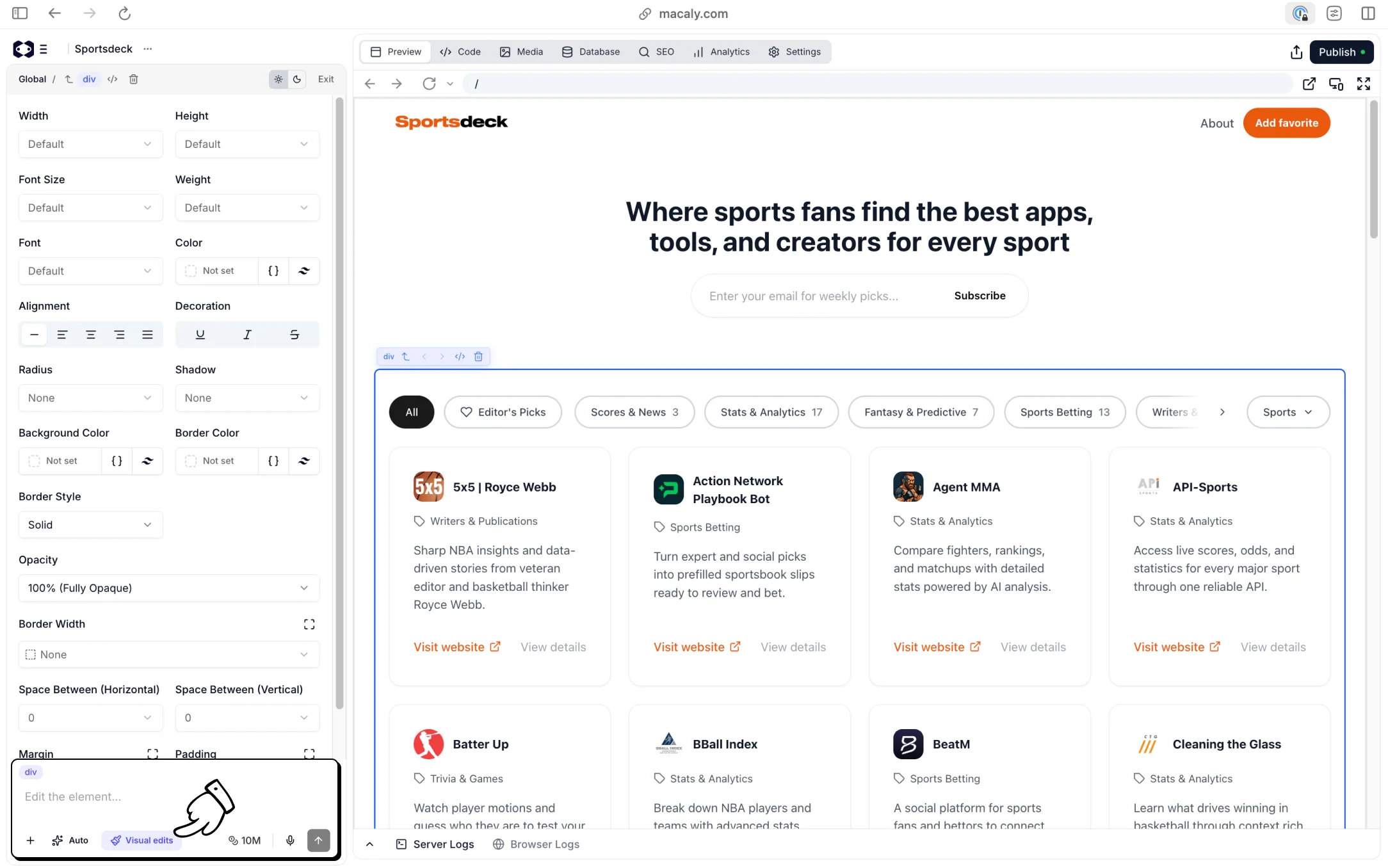Open the Height dropdown
1388x868 pixels.
(247, 144)
